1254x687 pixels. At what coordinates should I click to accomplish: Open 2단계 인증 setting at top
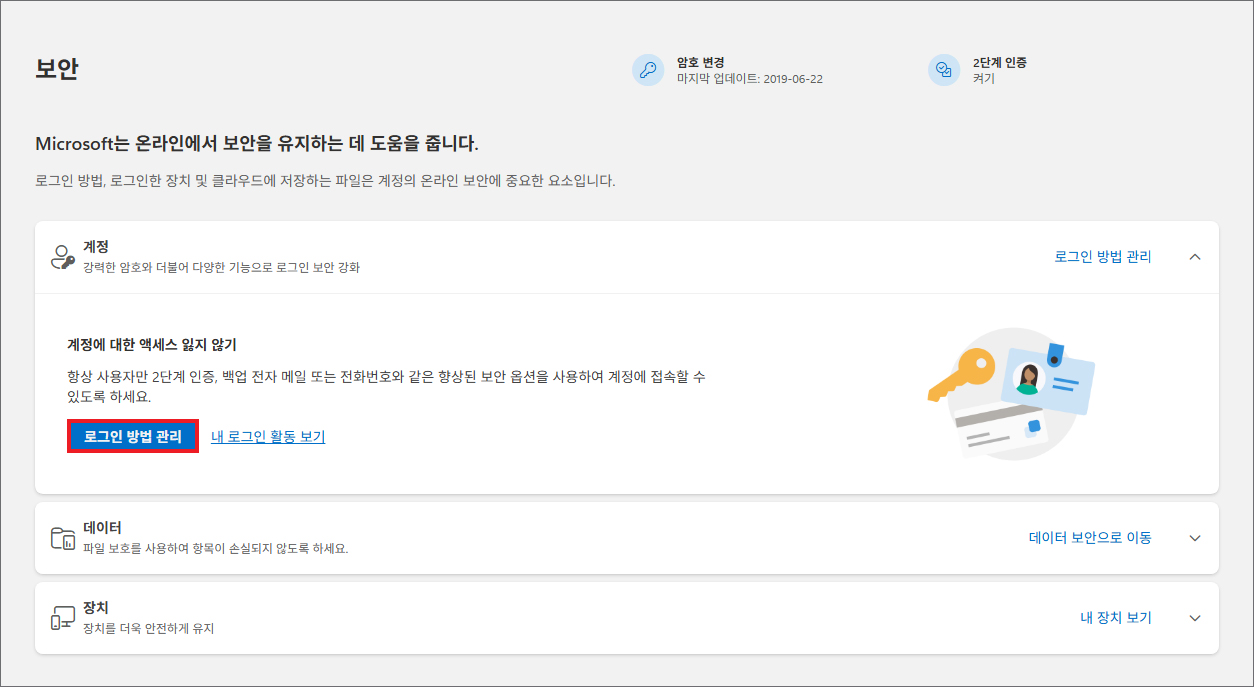1000,62
